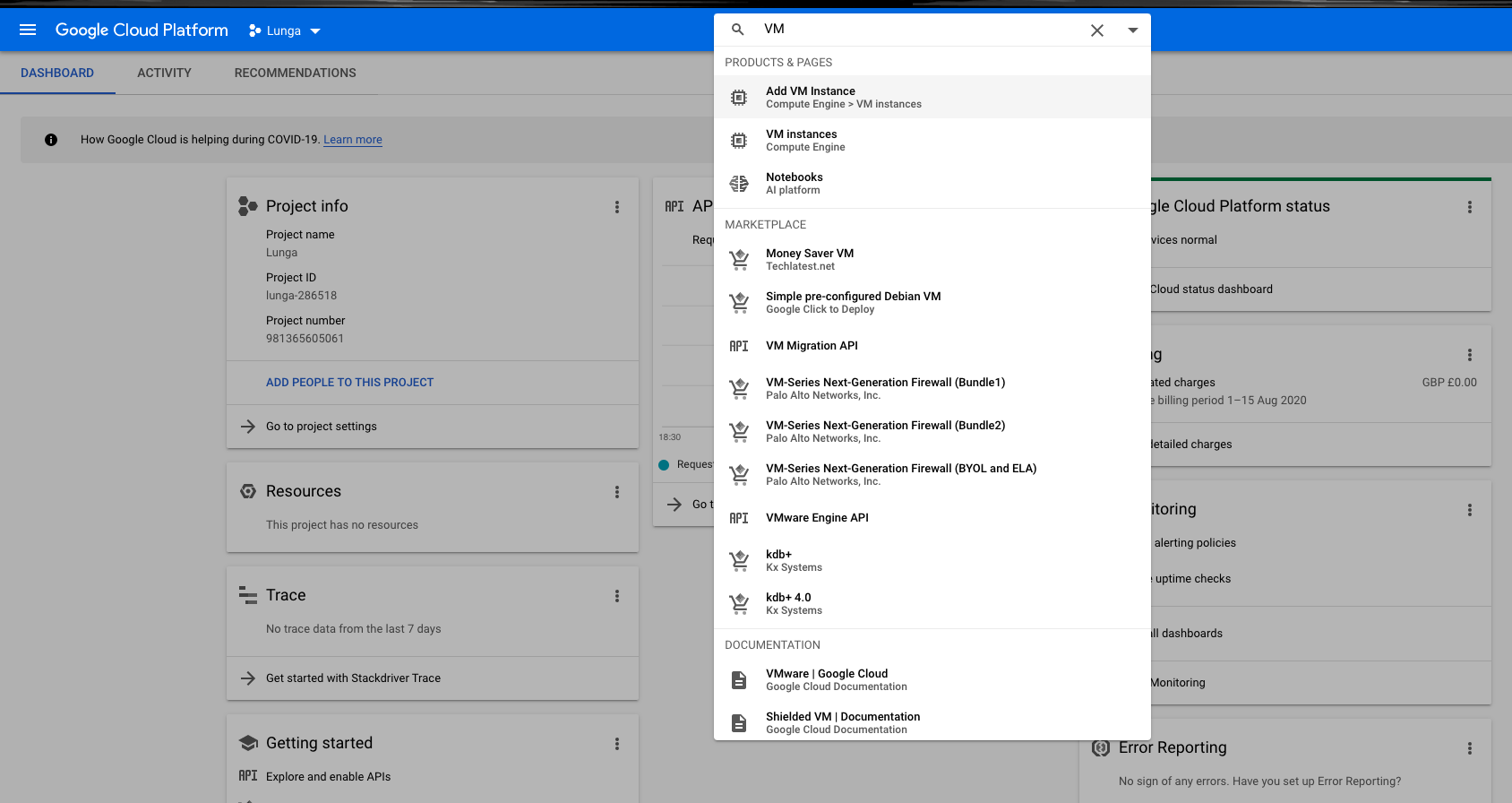This screenshot has width=1512, height=803.
Task: Open Getting started card options menu
Action: coord(617,744)
